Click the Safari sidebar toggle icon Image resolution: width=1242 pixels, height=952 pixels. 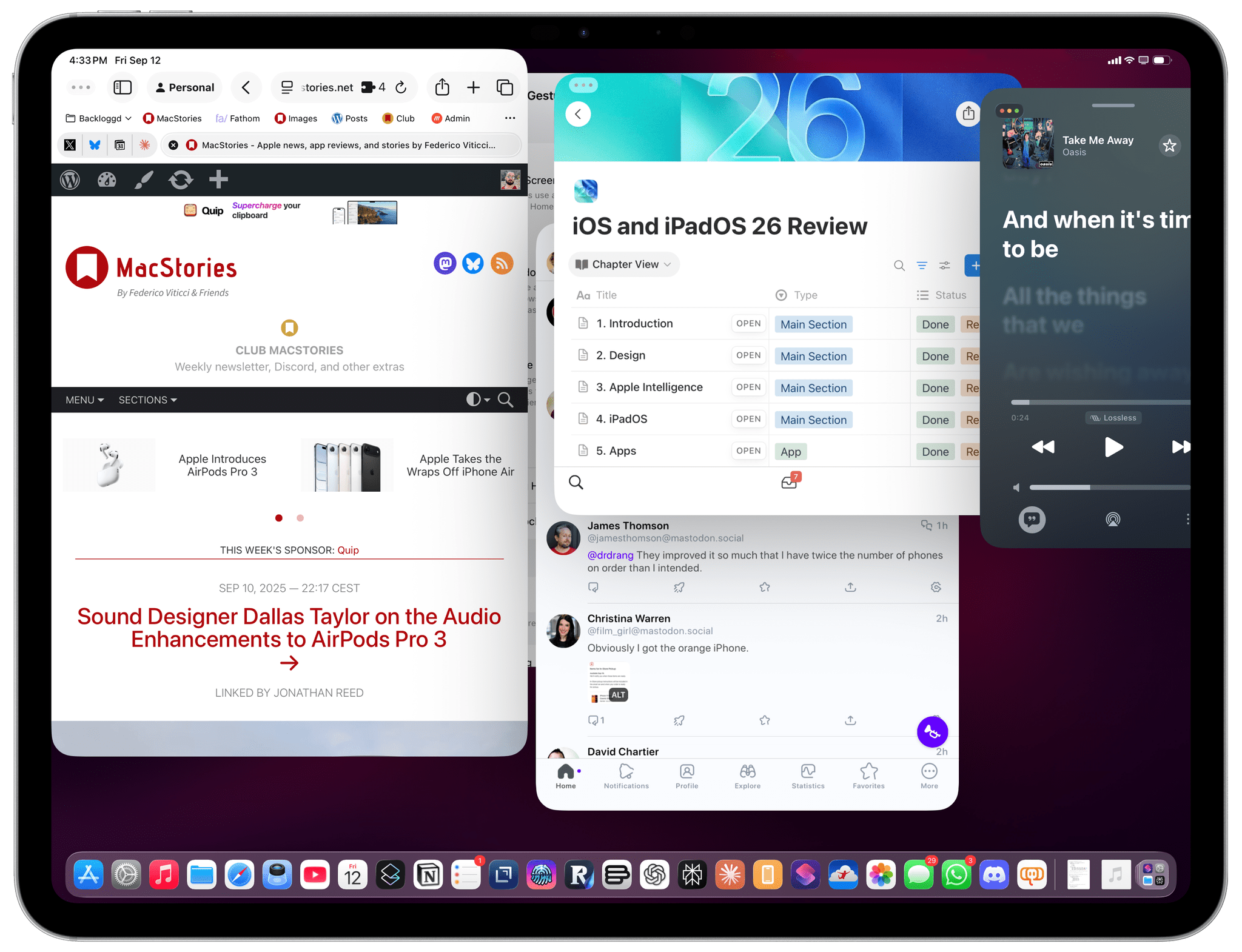[x=123, y=87]
